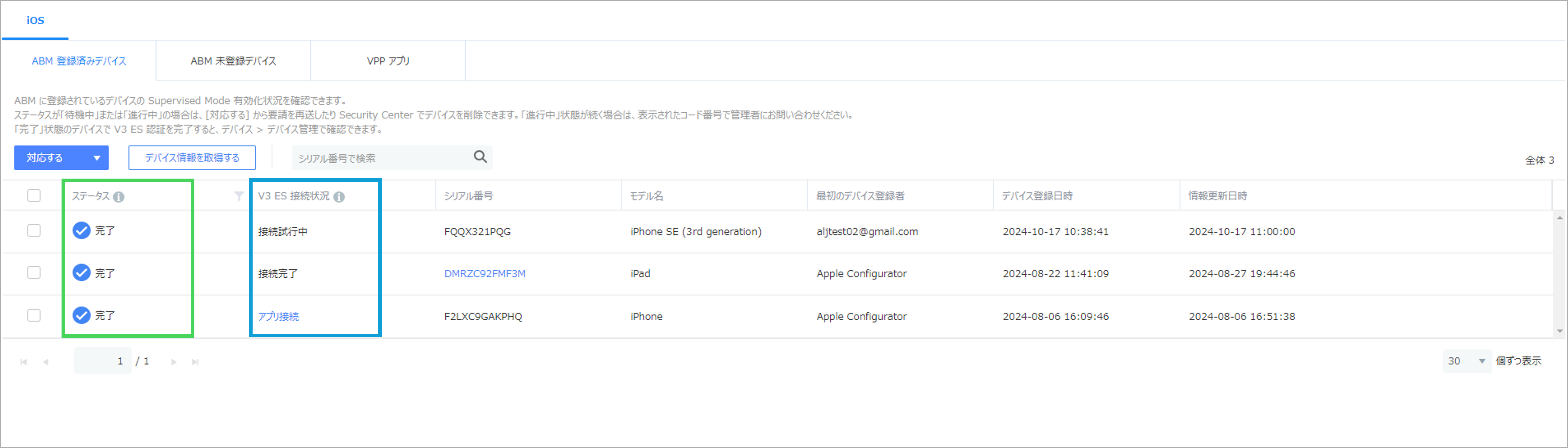The image size is (1568, 448).
Task: Select the iOS tab
Action: click(35, 20)
